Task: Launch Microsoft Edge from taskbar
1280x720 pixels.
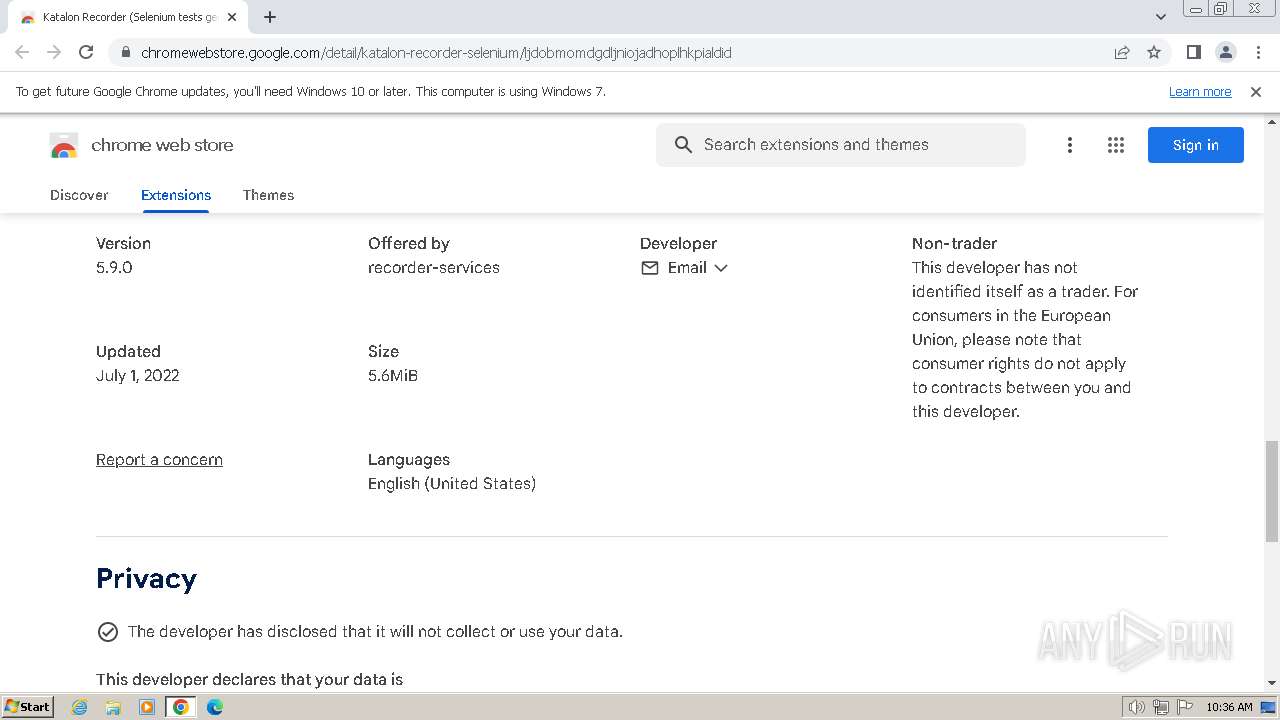Action: (215, 707)
